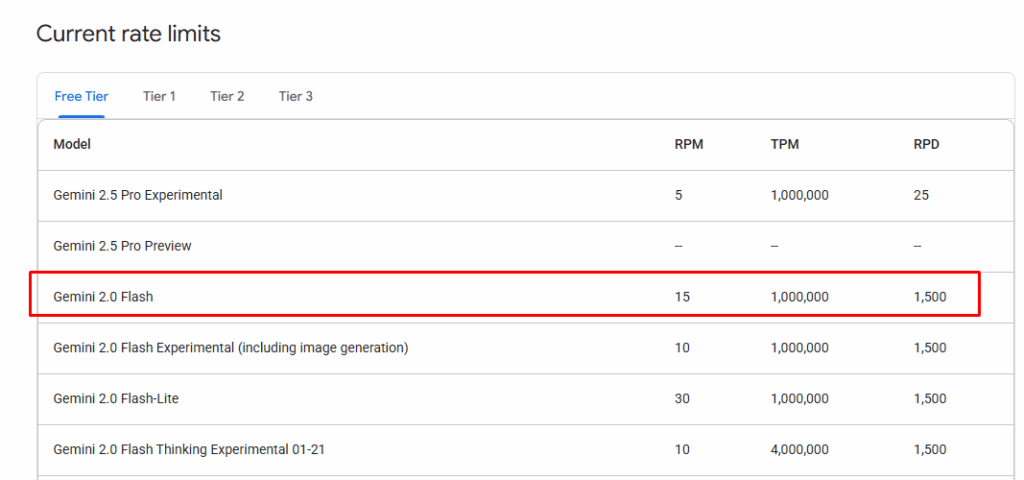The height and width of the screenshot is (480, 1024).
Task: Click the Gemini 2.0 Flash model name
Action: click(103, 297)
